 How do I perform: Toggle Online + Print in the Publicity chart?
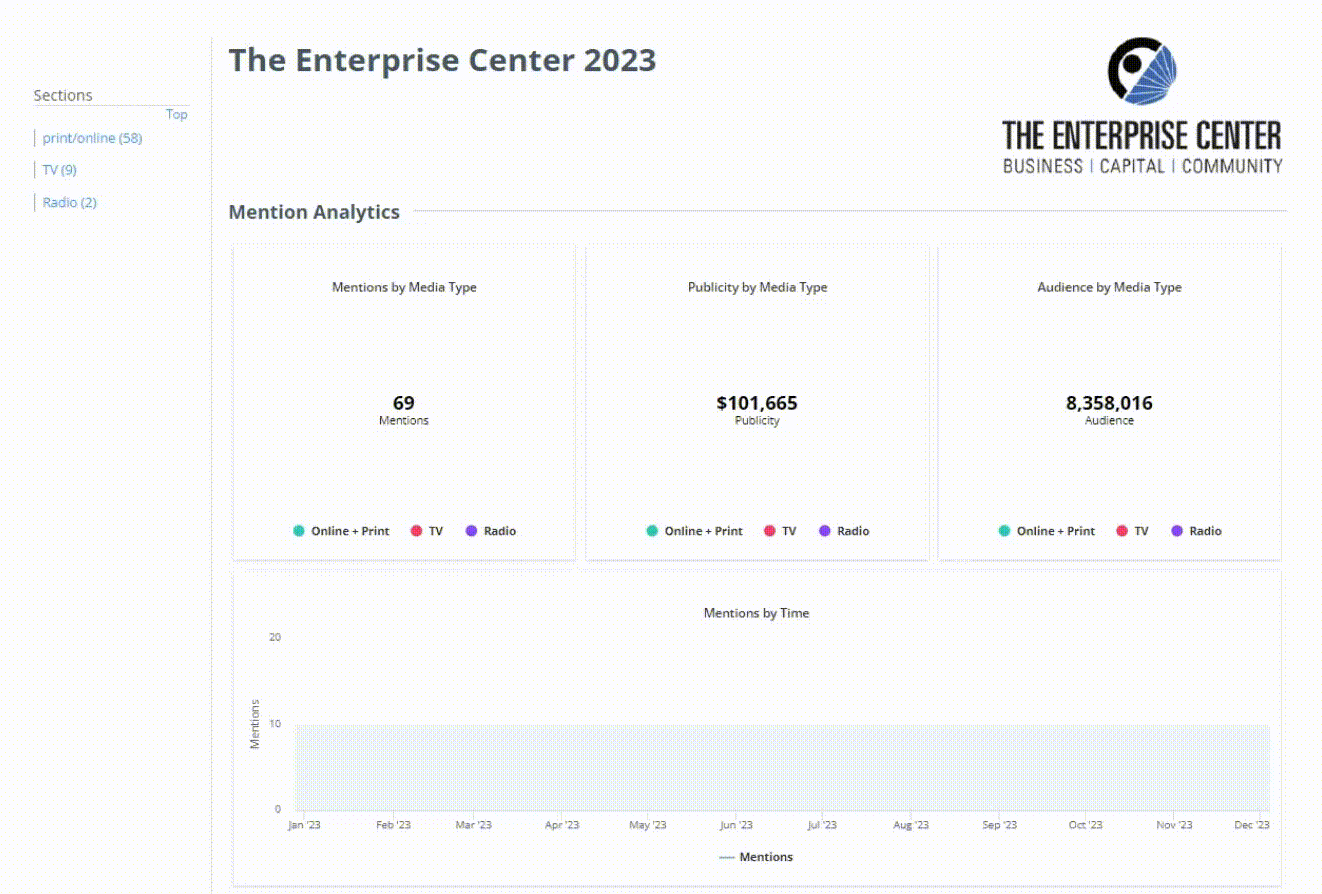click(650, 531)
